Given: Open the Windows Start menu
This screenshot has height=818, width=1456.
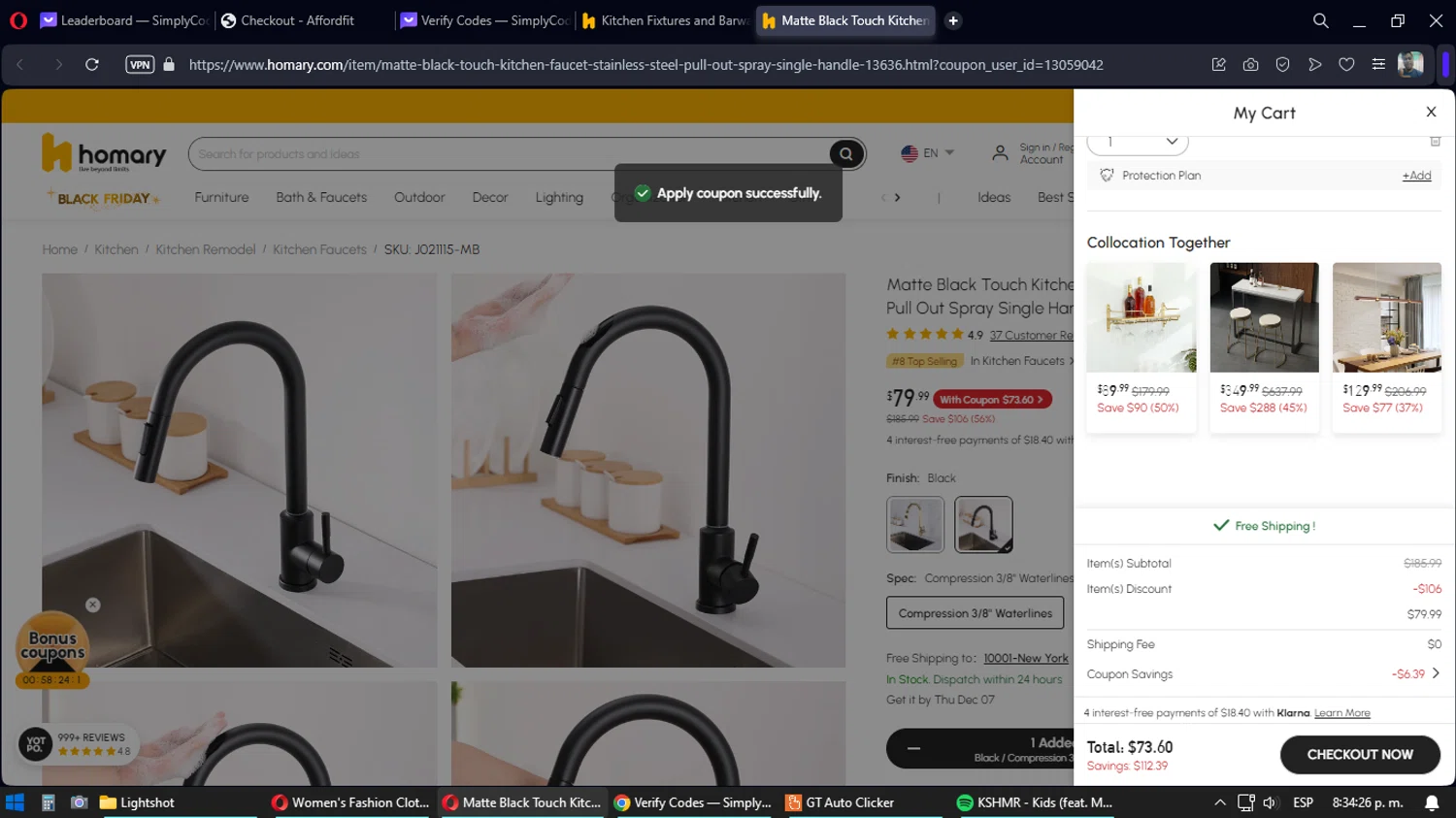Looking at the screenshot, I should coord(15,802).
